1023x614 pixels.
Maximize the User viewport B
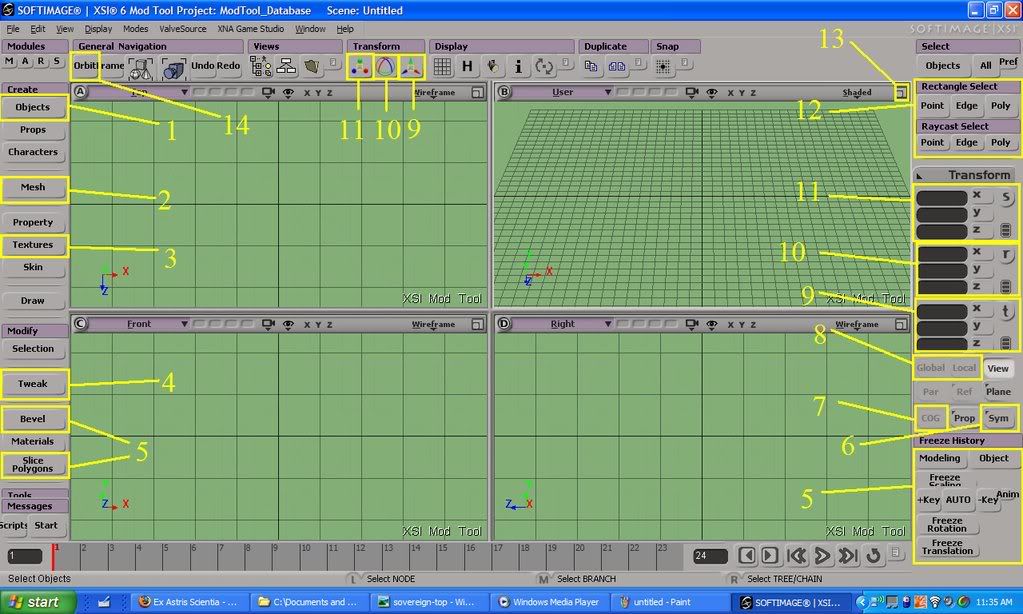pyautogui.click(x=901, y=93)
